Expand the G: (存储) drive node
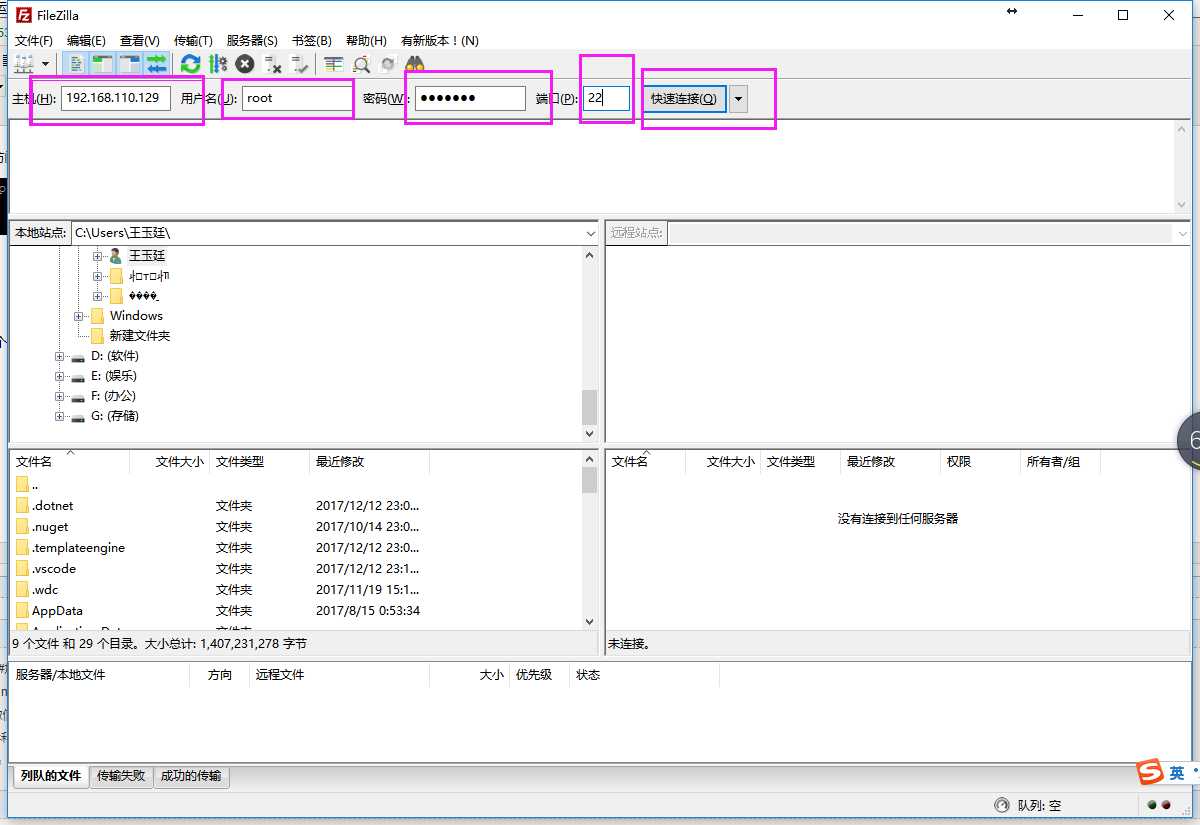 59,416
